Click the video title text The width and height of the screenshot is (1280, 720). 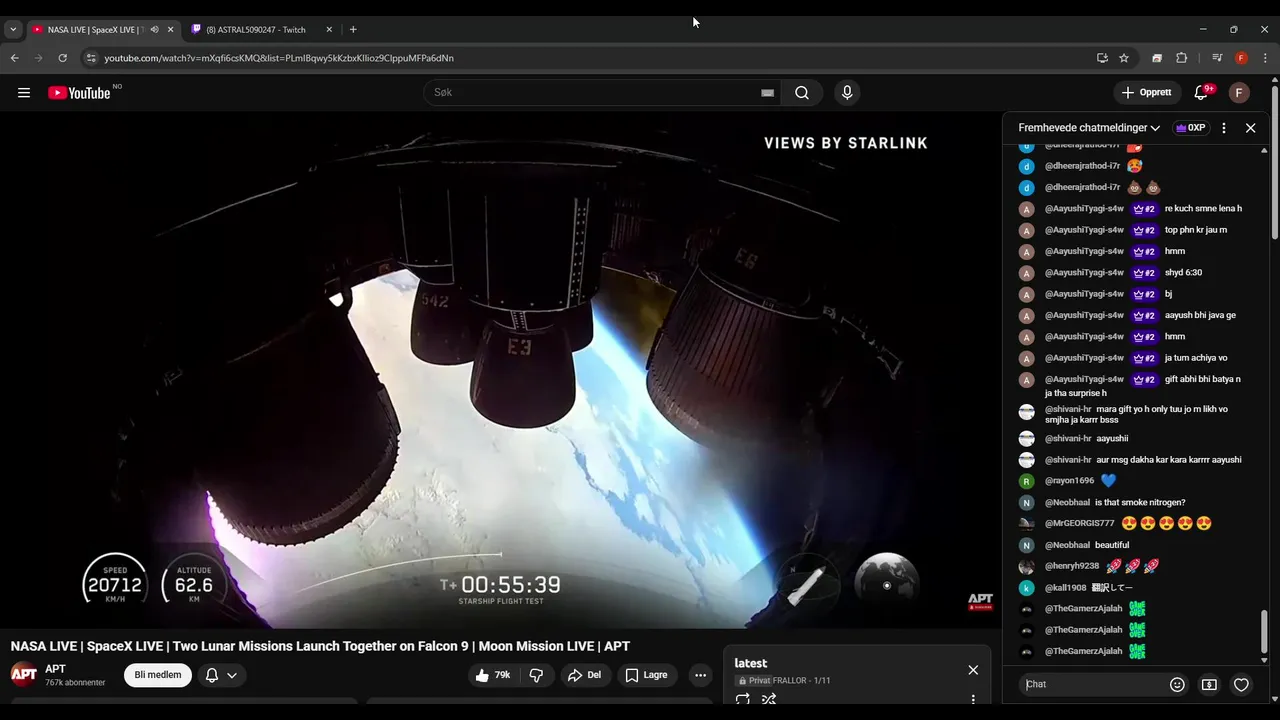[x=320, y=646]
